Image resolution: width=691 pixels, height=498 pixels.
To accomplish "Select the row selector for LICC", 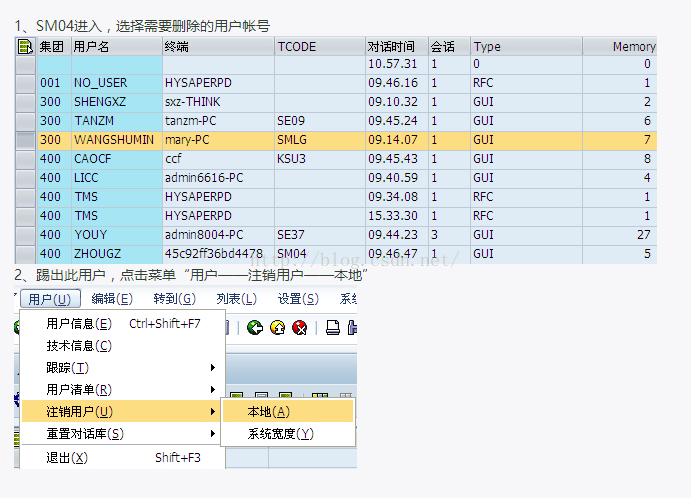I will click(x=25, y=178).
